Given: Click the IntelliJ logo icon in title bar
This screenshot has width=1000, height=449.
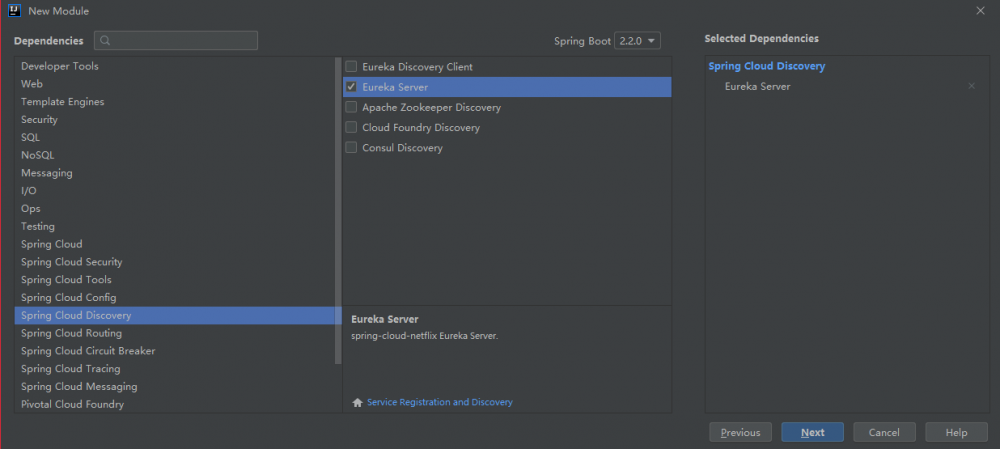Looking at the screenshot, I should coord(13,10).
